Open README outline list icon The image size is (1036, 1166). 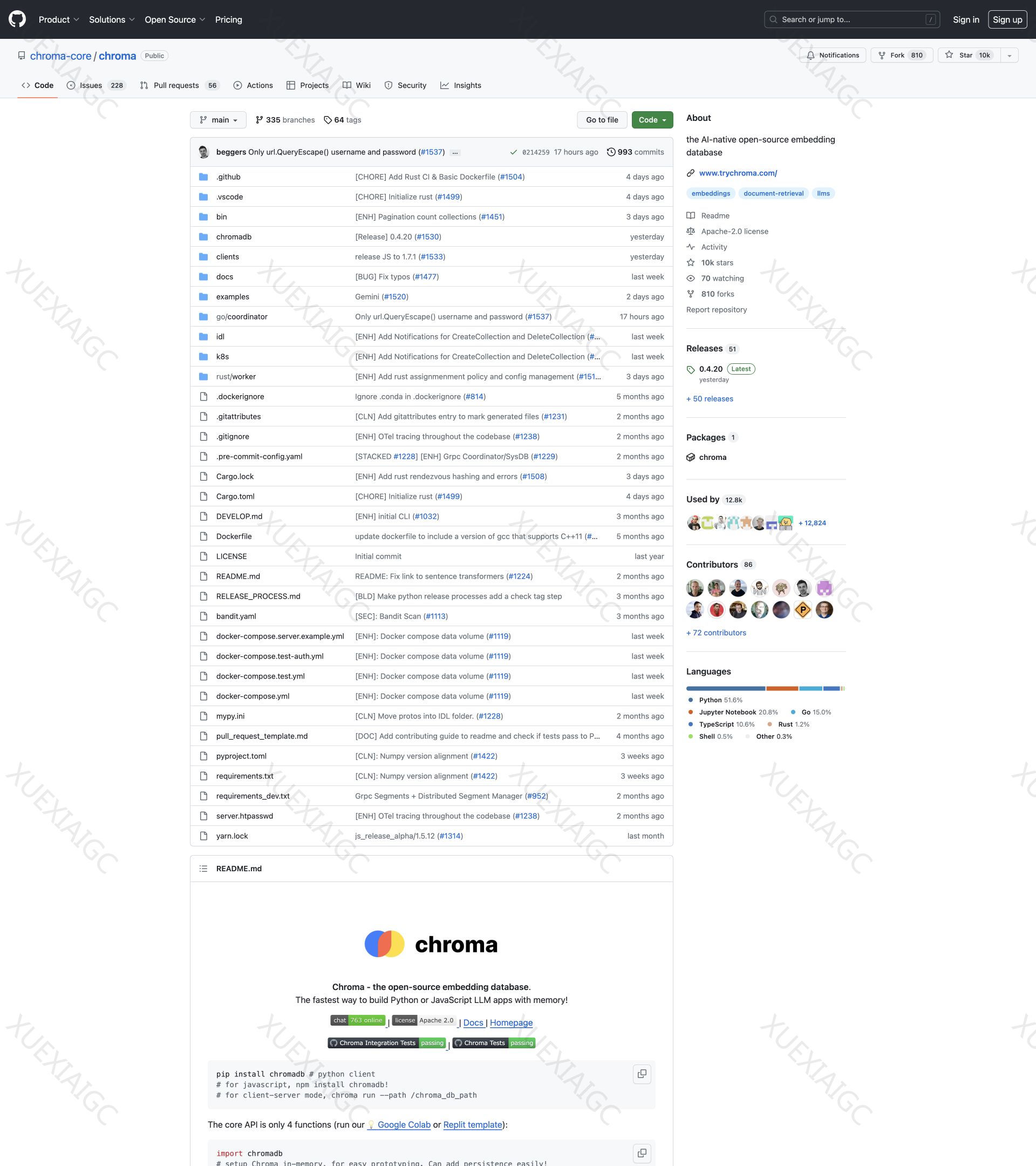tap(203, 868)
